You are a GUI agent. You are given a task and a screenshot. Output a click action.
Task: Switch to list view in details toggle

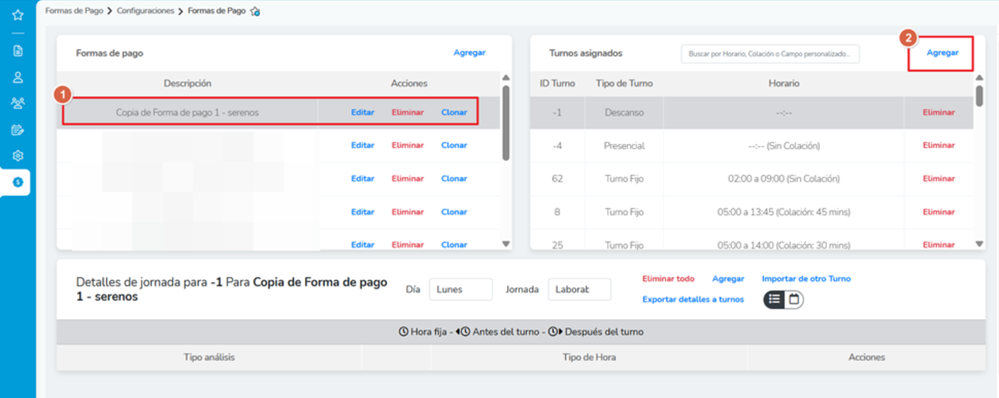(x=774, y=299)
